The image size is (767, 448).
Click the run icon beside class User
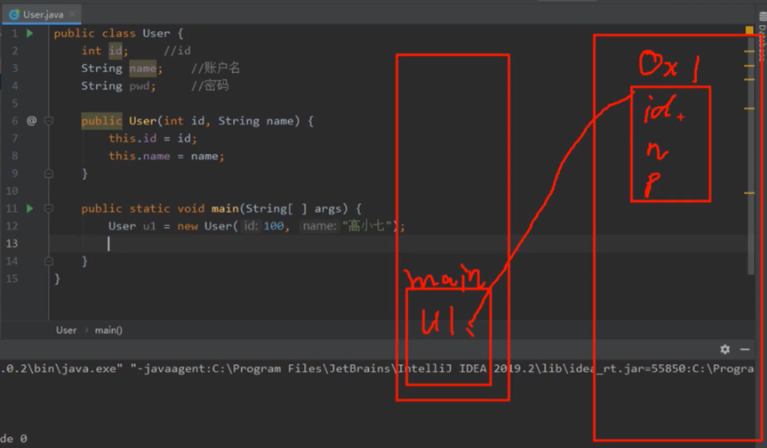point(30,33)
